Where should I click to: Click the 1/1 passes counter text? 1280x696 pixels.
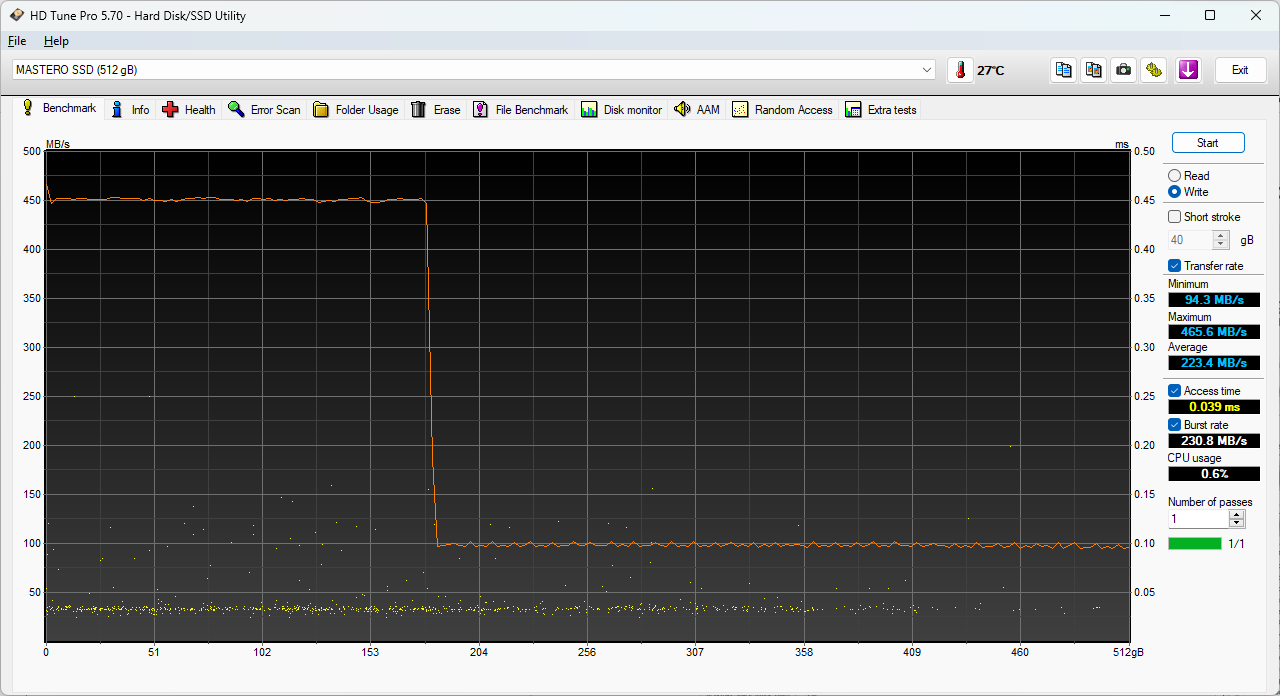(x=1236, y=544)
